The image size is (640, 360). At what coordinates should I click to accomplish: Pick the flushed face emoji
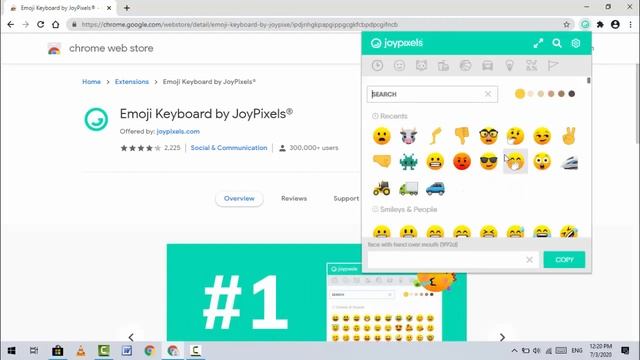click(542, 162)
